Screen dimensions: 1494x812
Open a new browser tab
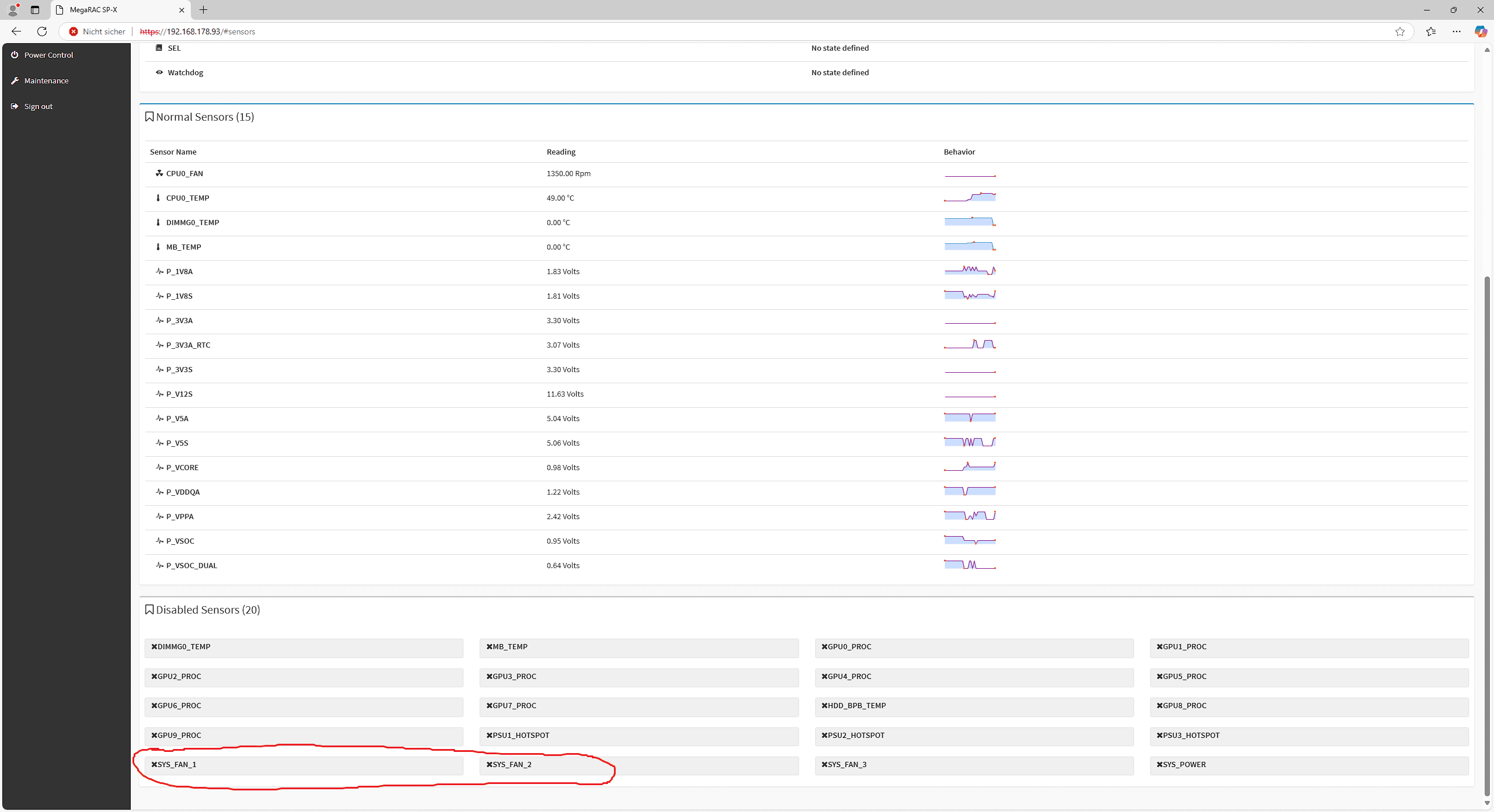click(x=203, y=10)
